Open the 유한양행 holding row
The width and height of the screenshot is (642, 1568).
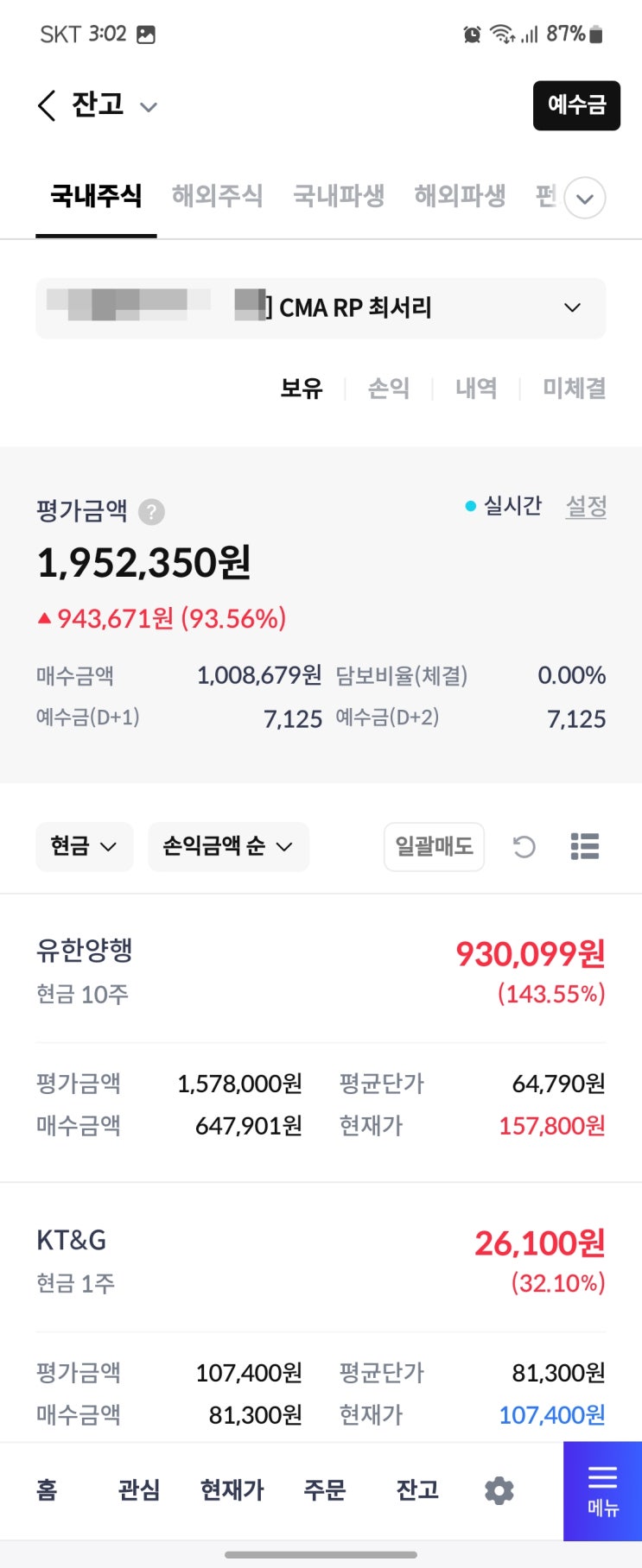coord(321,971)
